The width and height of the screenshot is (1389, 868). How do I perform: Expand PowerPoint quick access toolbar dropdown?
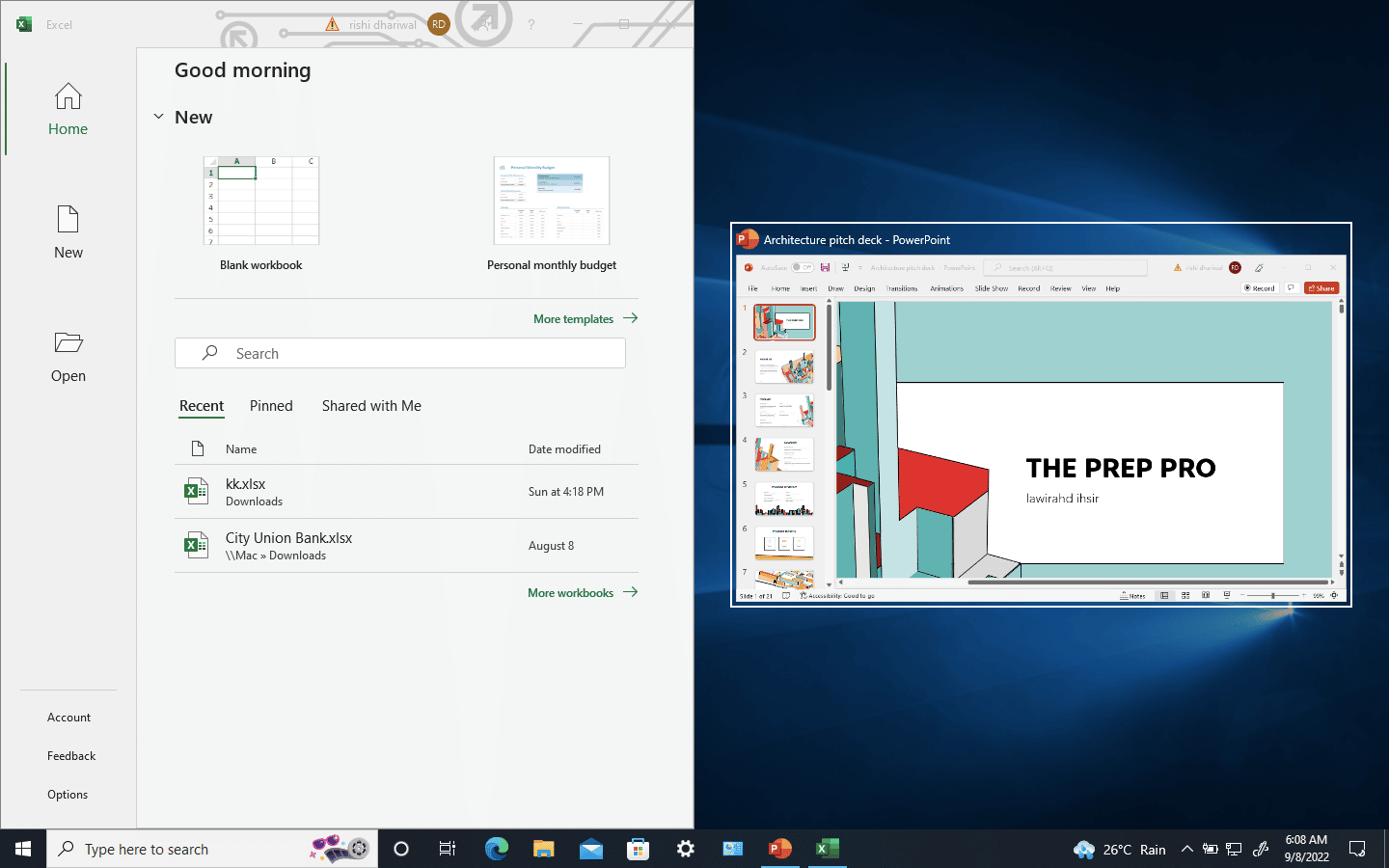point(859,267)
